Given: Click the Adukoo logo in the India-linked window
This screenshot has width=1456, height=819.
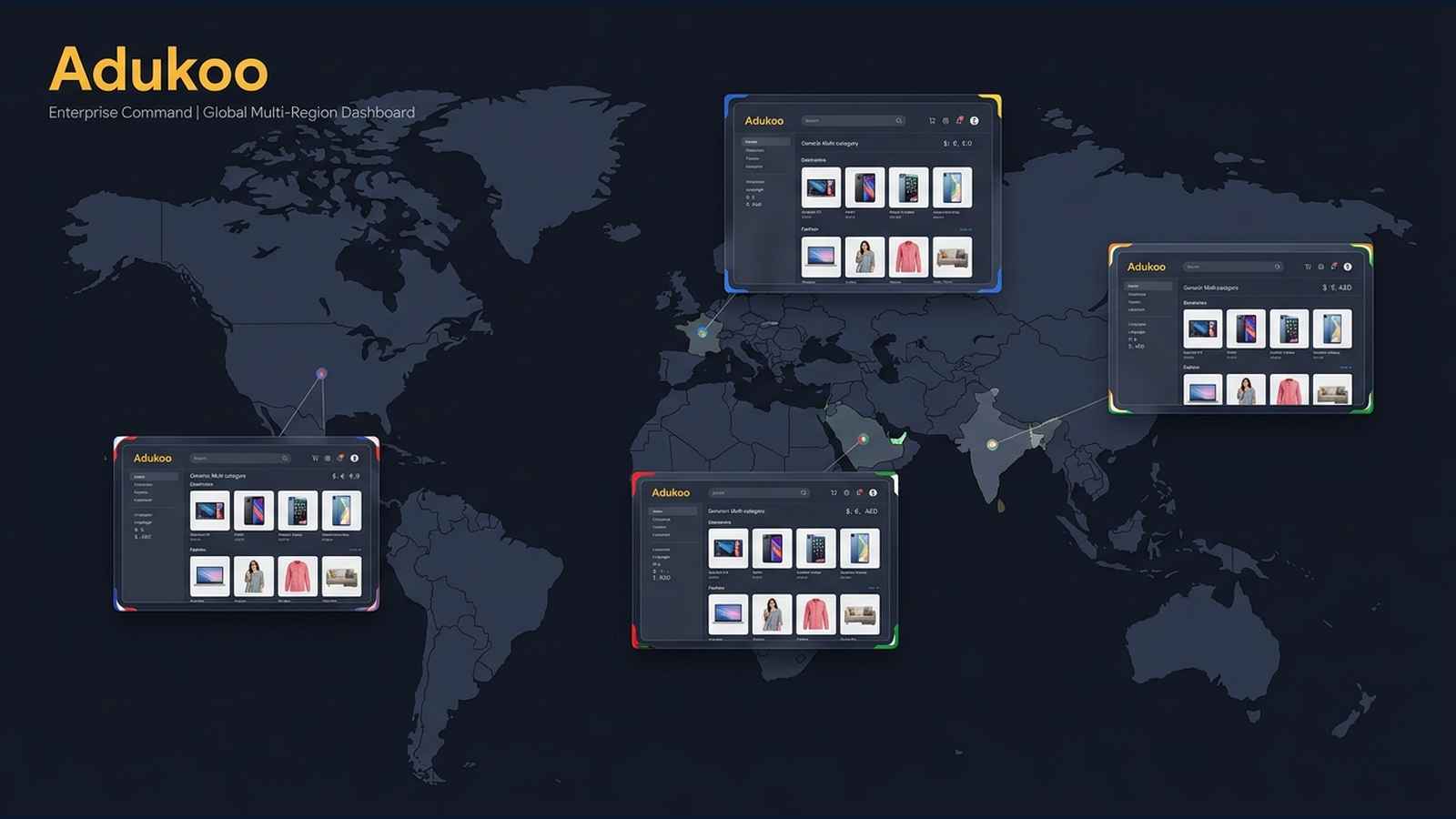Looking at the screenshot, I should click(1146, 267).
